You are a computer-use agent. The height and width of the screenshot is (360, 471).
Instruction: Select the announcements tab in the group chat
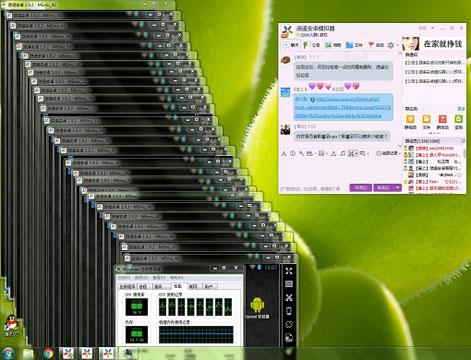(312, 45)
